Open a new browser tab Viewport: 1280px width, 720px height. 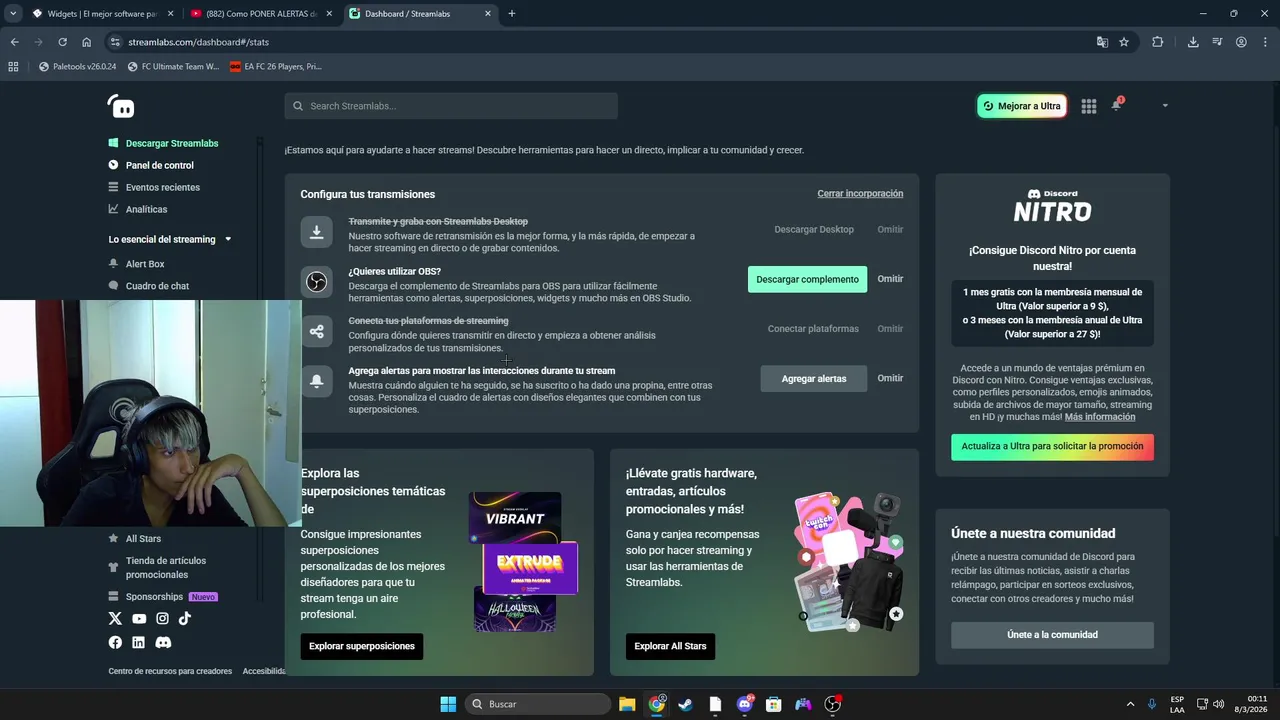click(x=511, y=14)
